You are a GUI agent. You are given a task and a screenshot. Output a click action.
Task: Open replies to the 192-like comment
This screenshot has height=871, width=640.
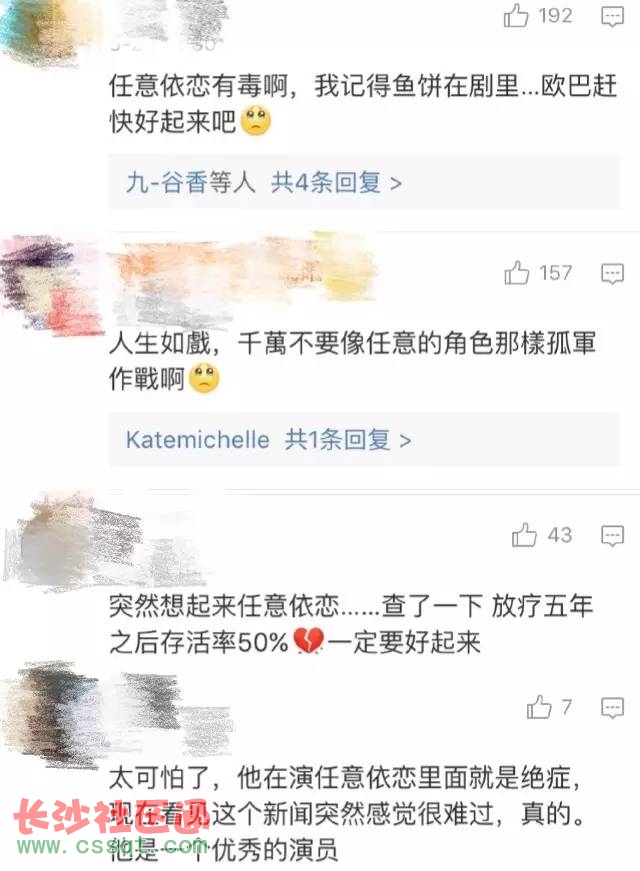612,17
